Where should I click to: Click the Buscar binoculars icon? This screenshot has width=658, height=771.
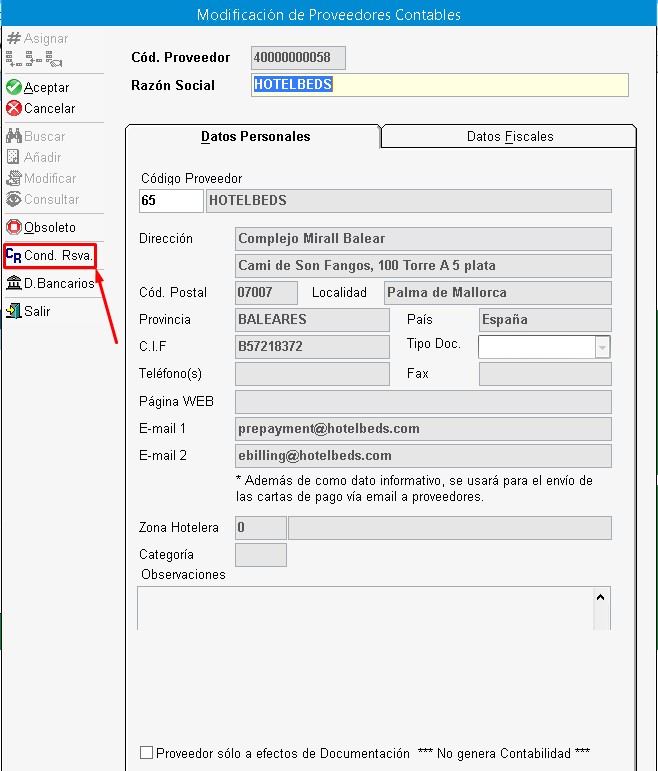point(14,136)
